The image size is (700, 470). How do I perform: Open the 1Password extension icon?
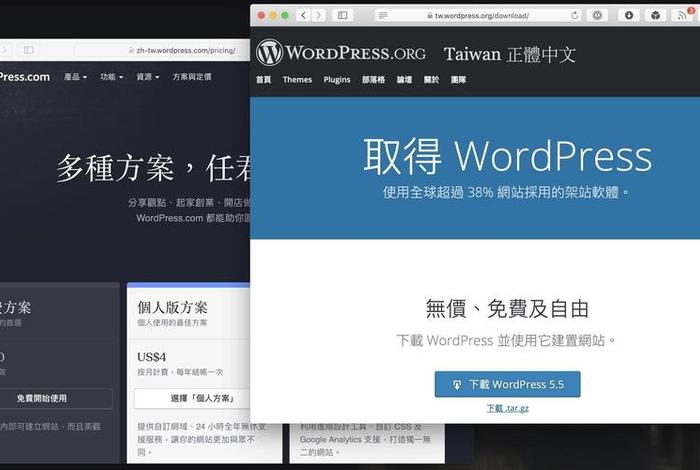[597, 15]
